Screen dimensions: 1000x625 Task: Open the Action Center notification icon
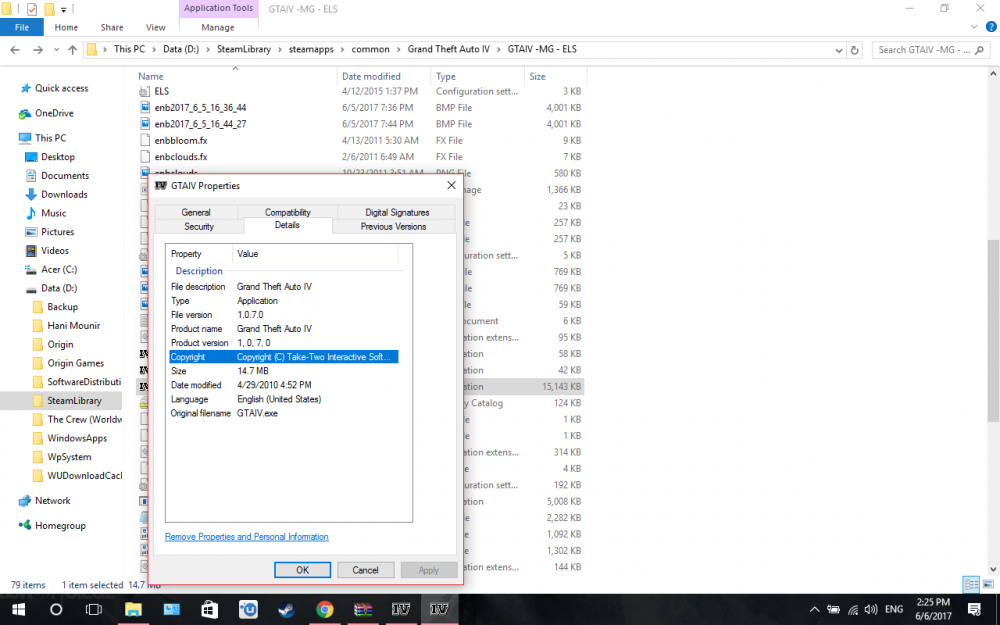point(974,610)
